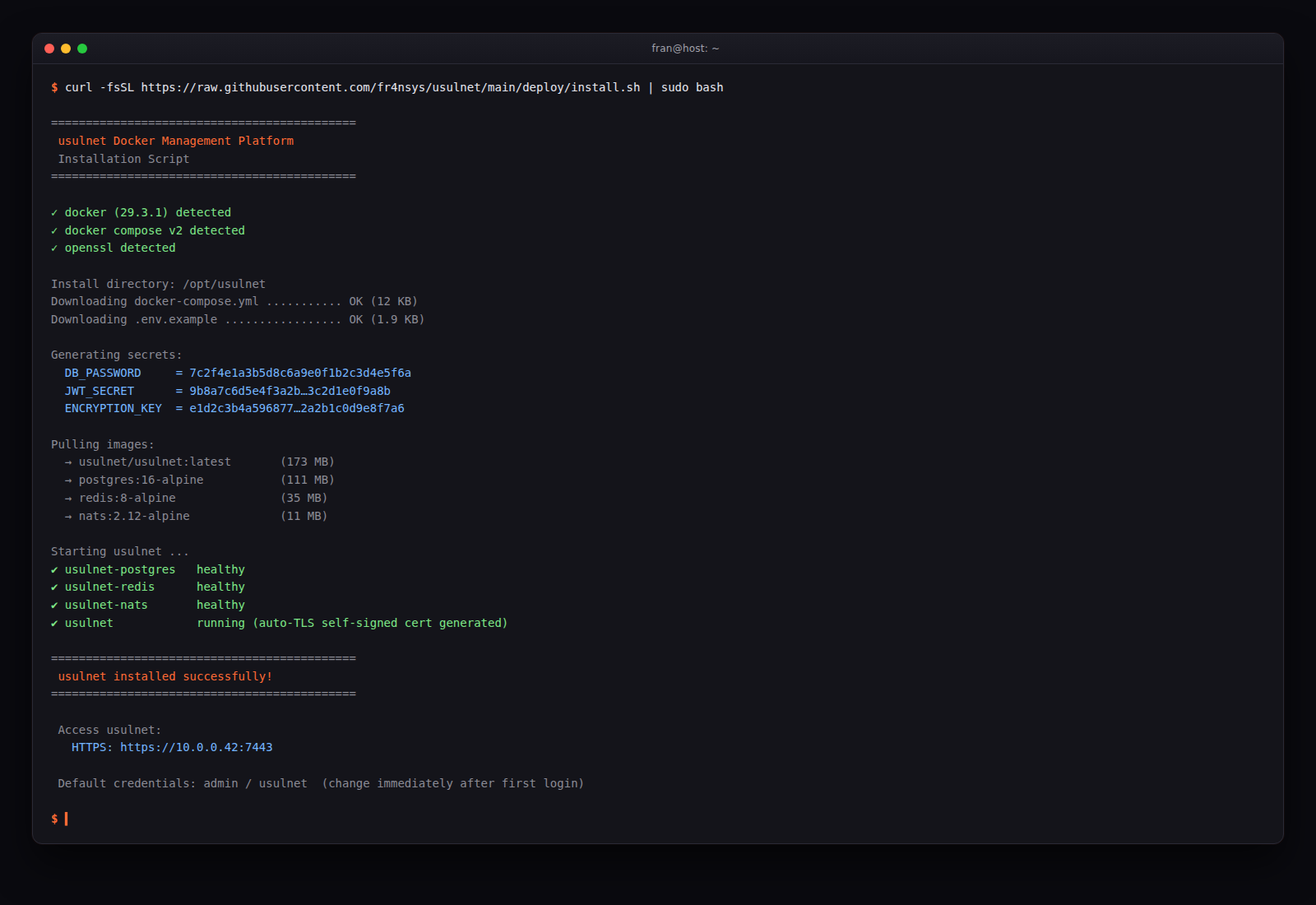Click 'redis:8-alpine' image name
The image size is (1316, 905).
pyautogui.click(x=127, y=498)
